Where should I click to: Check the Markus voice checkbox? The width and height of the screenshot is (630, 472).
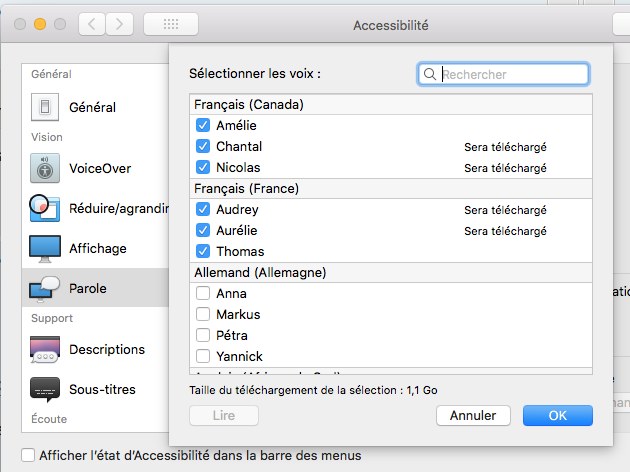click(203, 314)
